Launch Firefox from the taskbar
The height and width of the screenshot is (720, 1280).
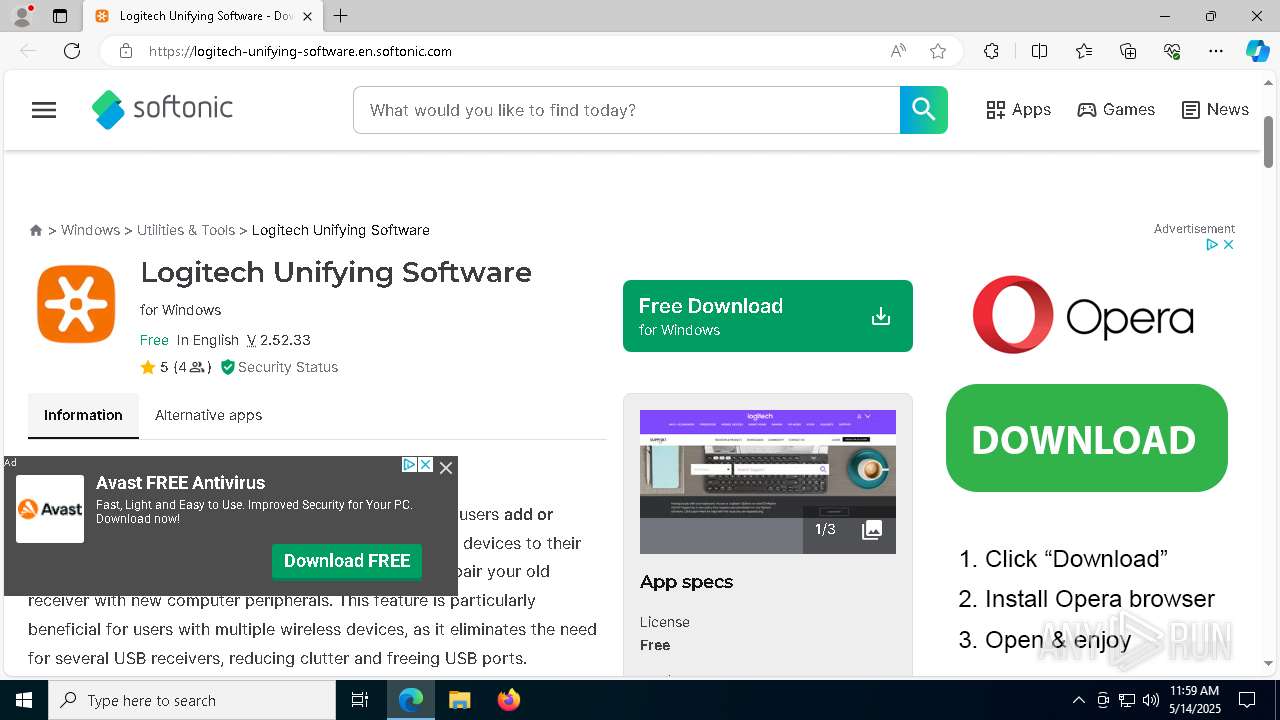[x=508, y=700]
